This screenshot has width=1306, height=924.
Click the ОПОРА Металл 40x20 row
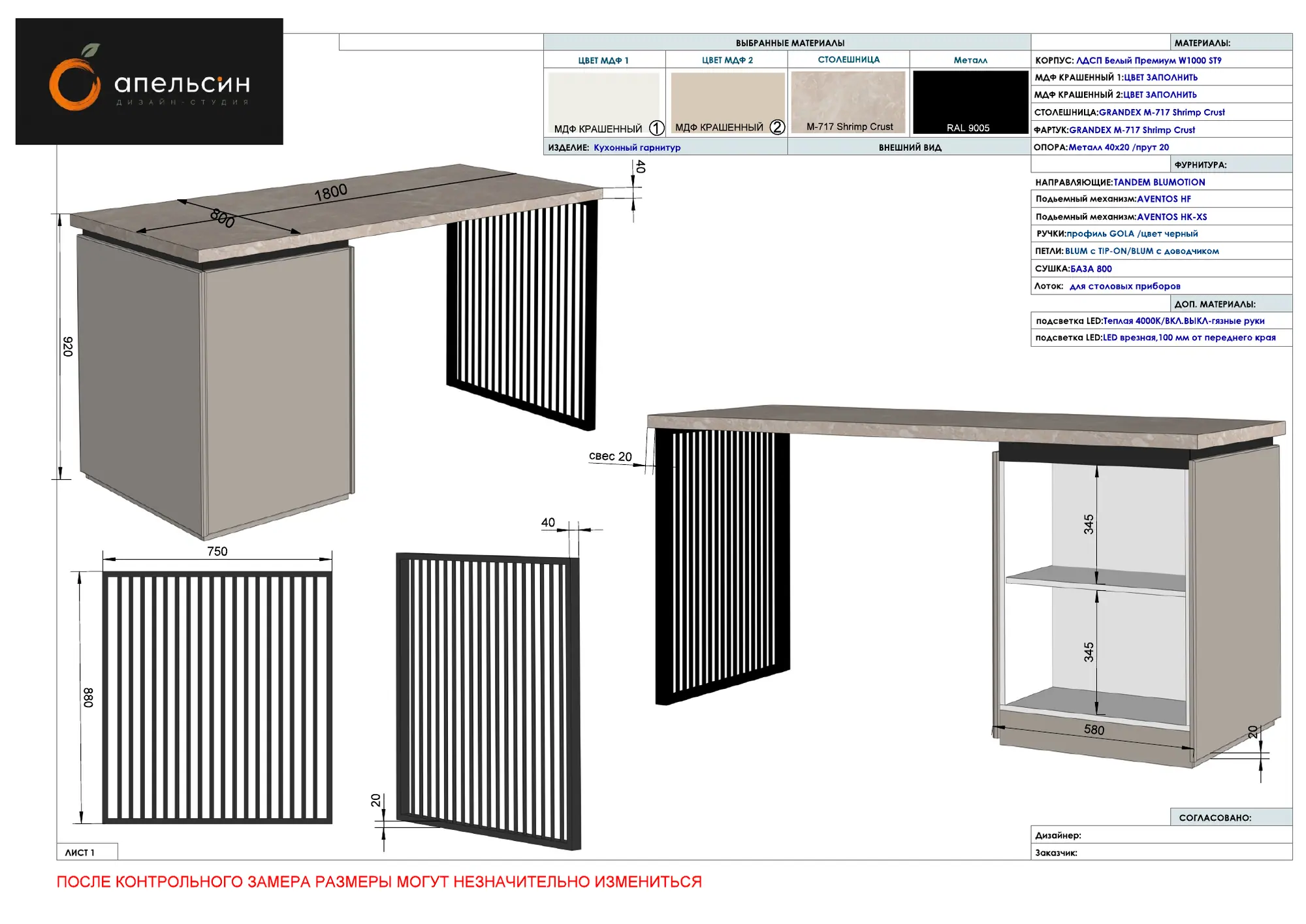tap(1161, 147)
